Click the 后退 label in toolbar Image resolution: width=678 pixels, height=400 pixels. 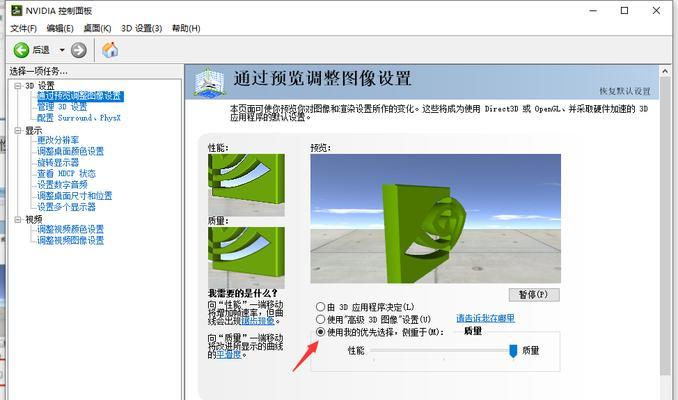pyautogui.click(x=41, y=50)
